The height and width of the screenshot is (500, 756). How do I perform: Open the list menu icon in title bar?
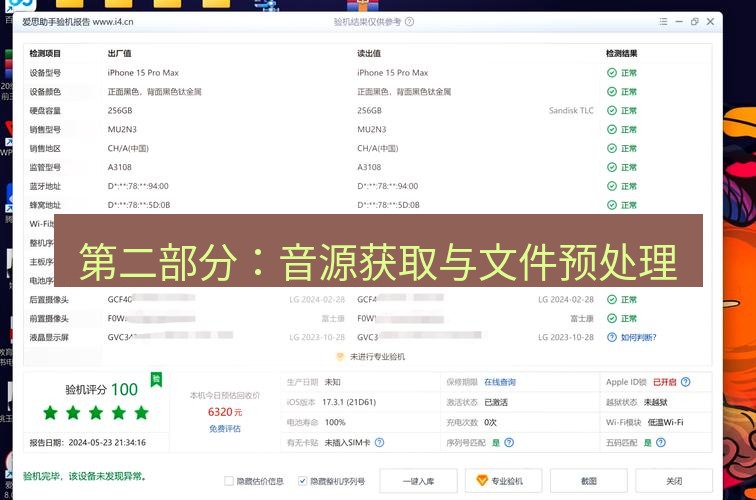coord(663,22)
